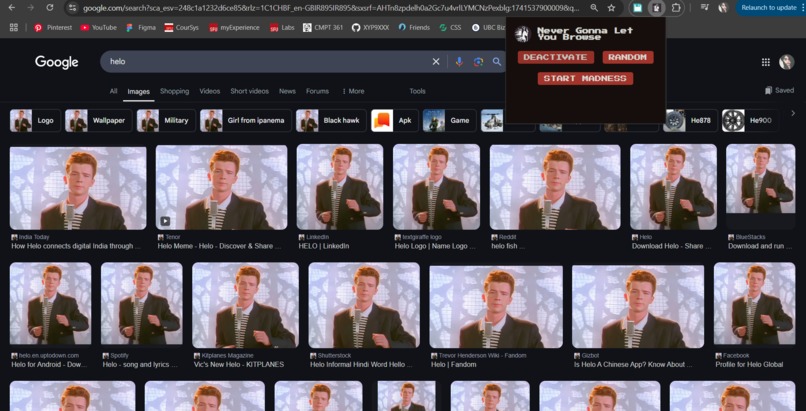Open the CourSys bookmark

click(x=181, y=28)
